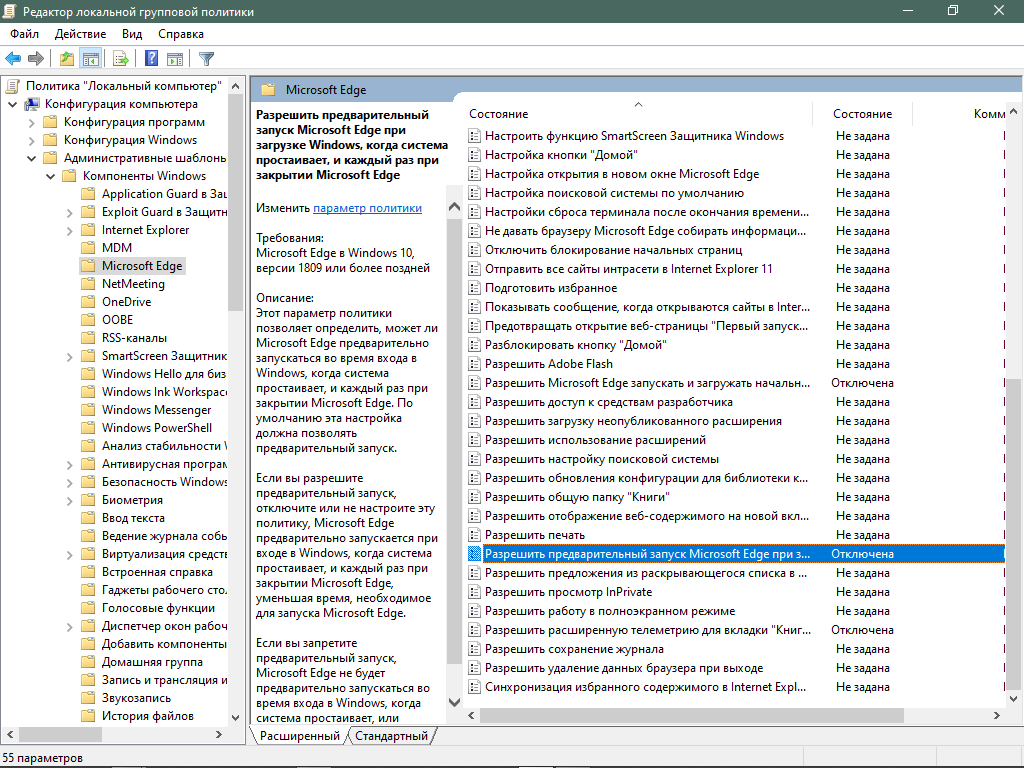This screenshot has width=1024, height=768.
Task: Go forward with the Forward arrow
Action: click(36, 58)
